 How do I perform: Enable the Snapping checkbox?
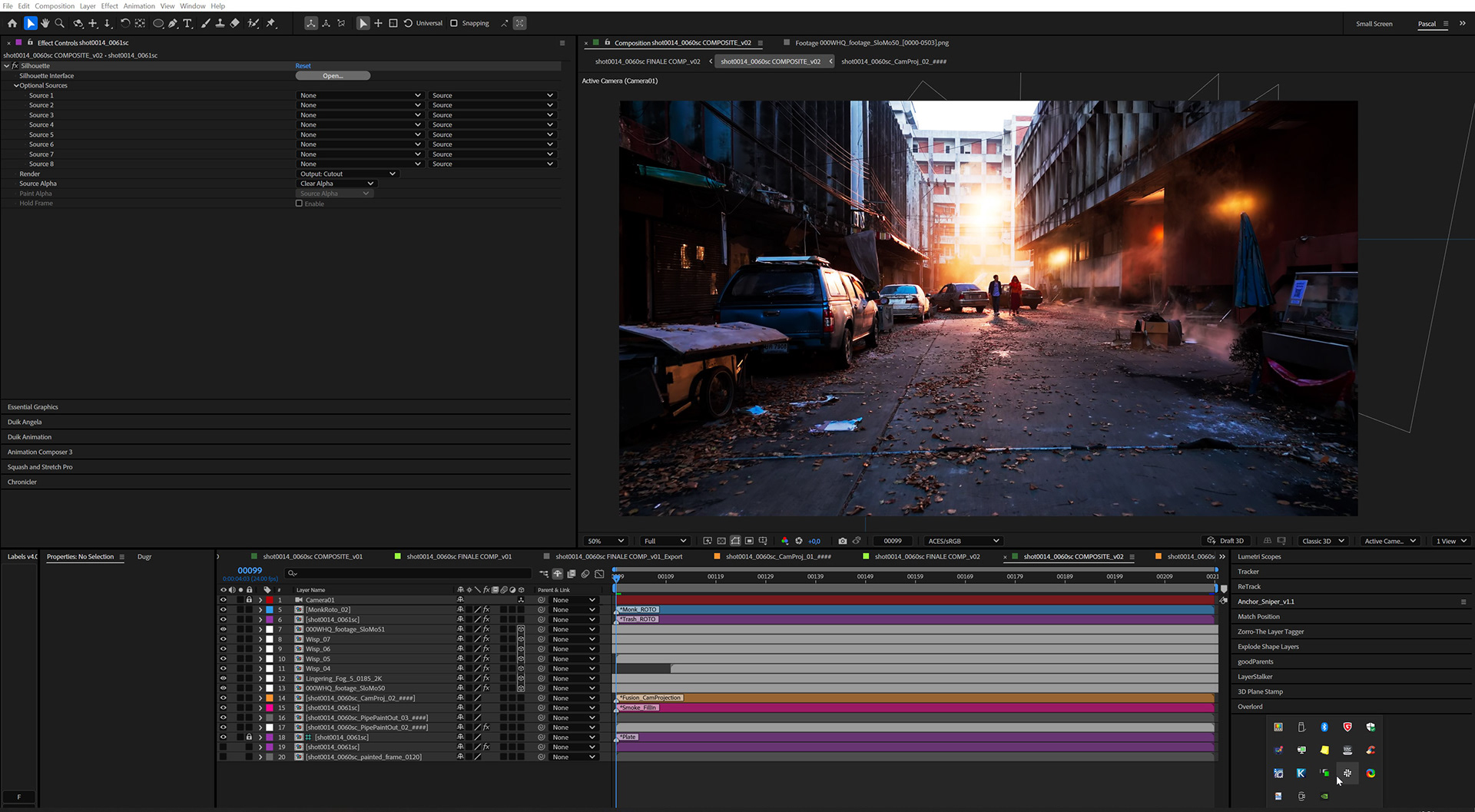click(x=454, y=23)
